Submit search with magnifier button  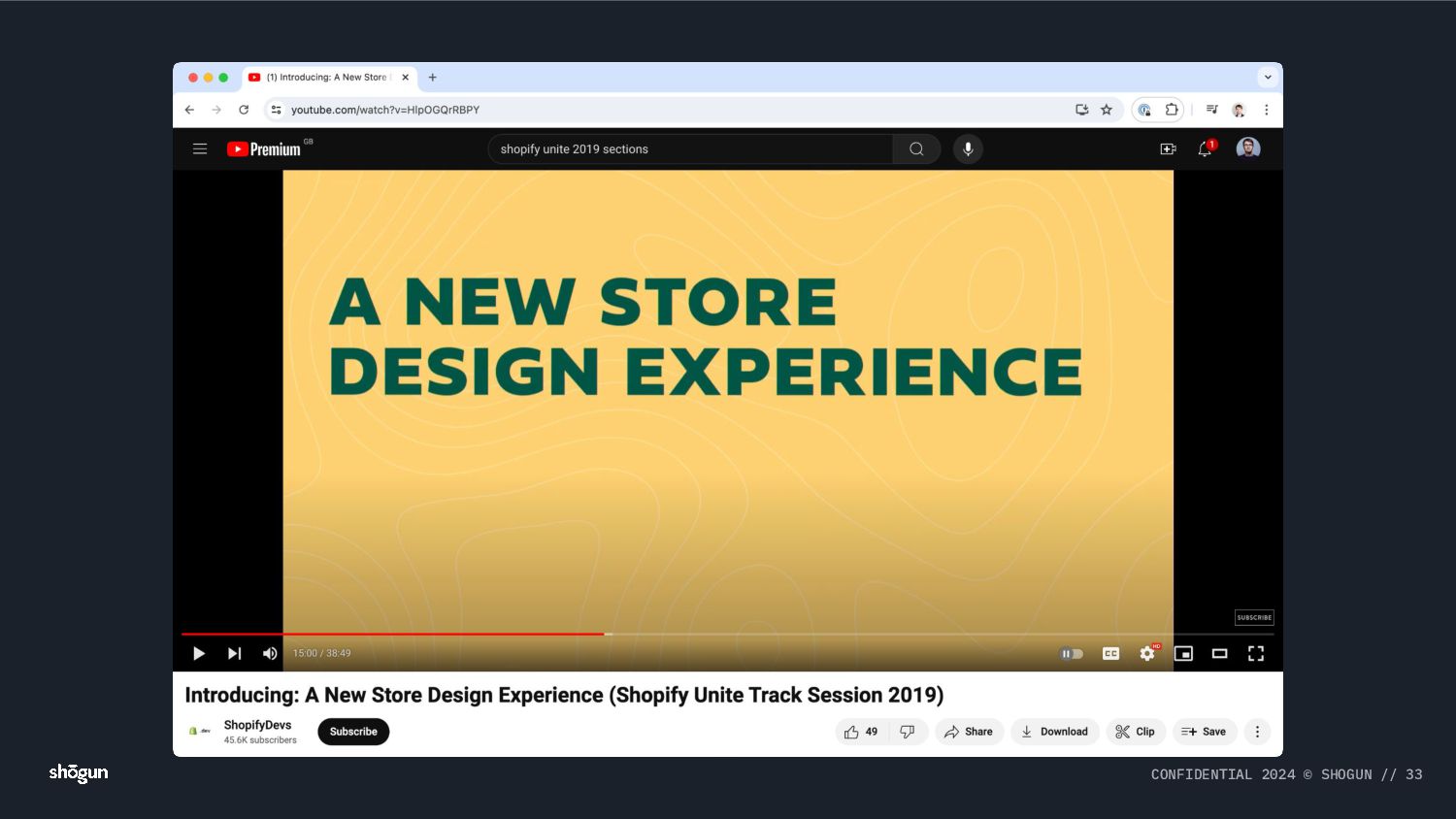pyautogui.click(x=916, y=149)
